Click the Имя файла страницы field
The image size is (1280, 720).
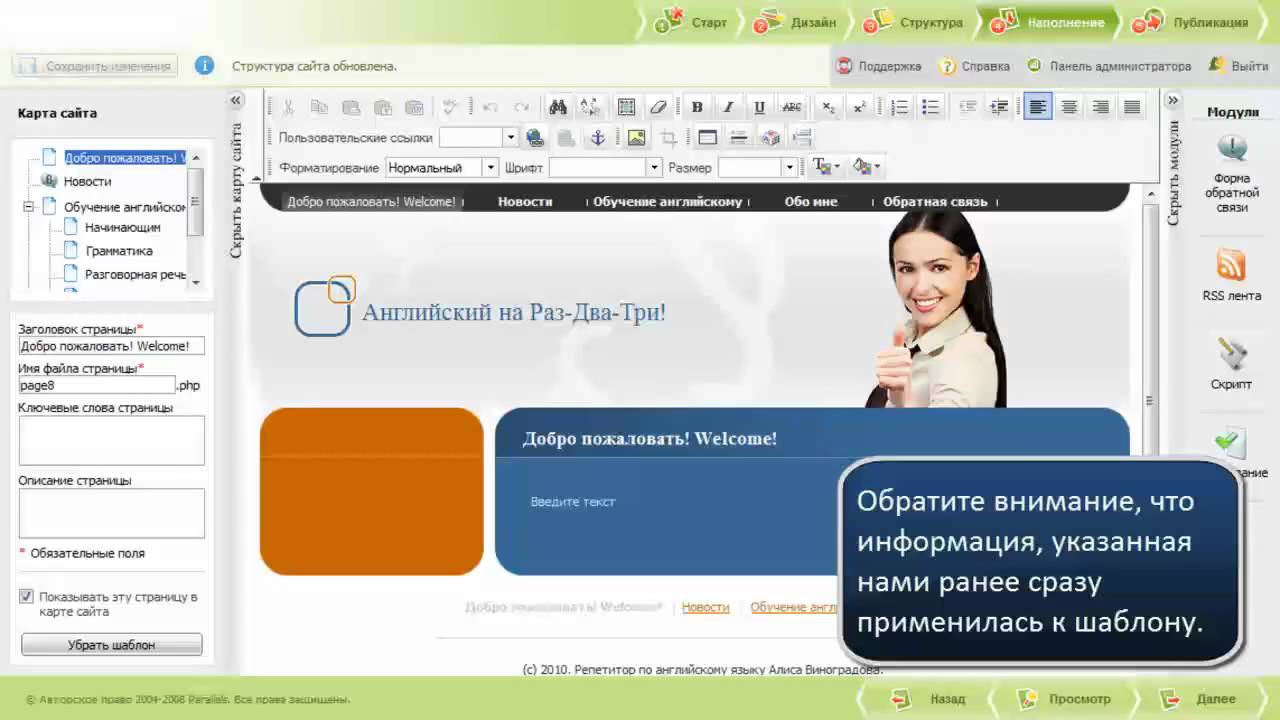click(96, 385)
